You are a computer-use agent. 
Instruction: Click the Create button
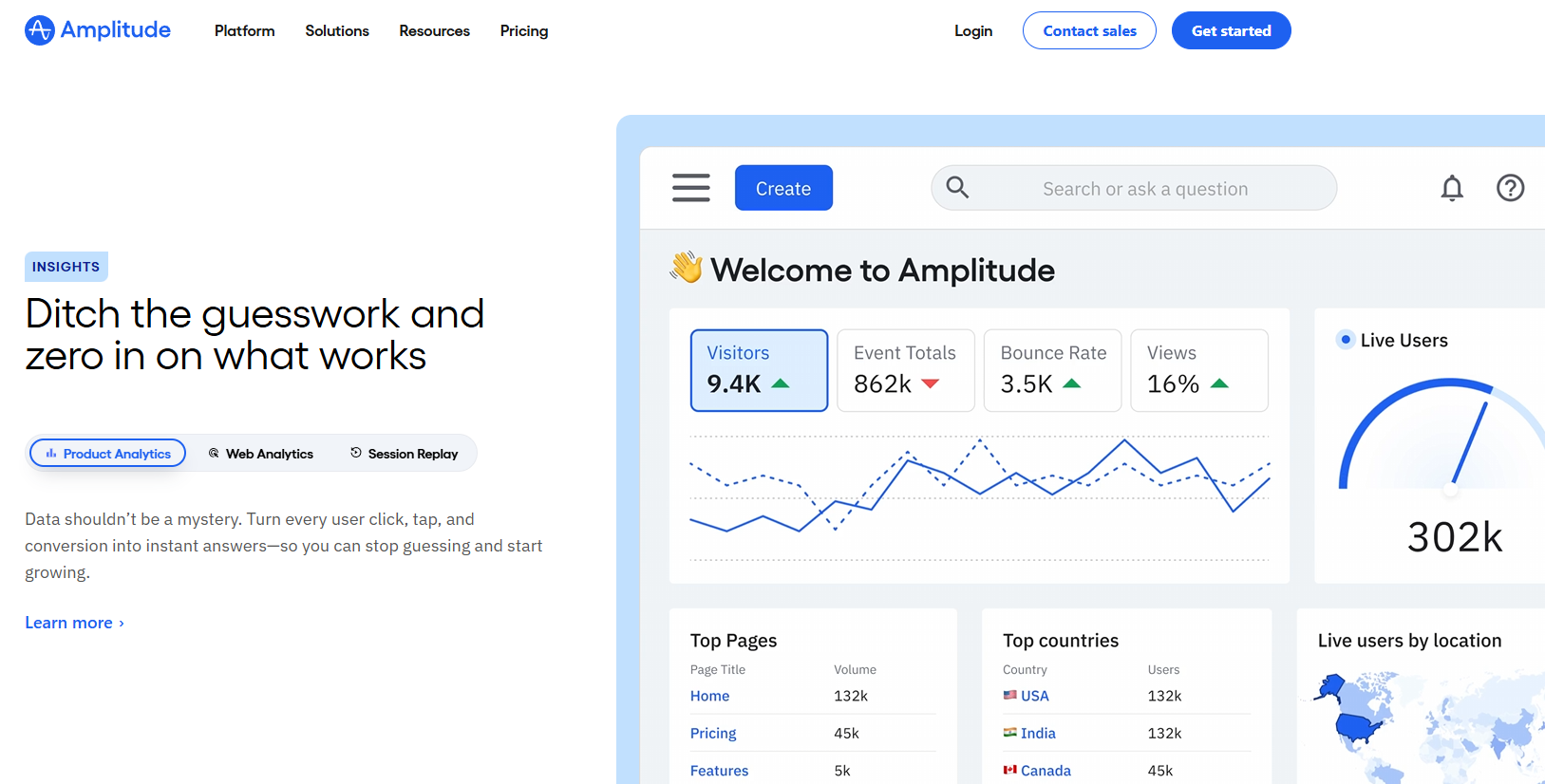[x=783, y=188]
